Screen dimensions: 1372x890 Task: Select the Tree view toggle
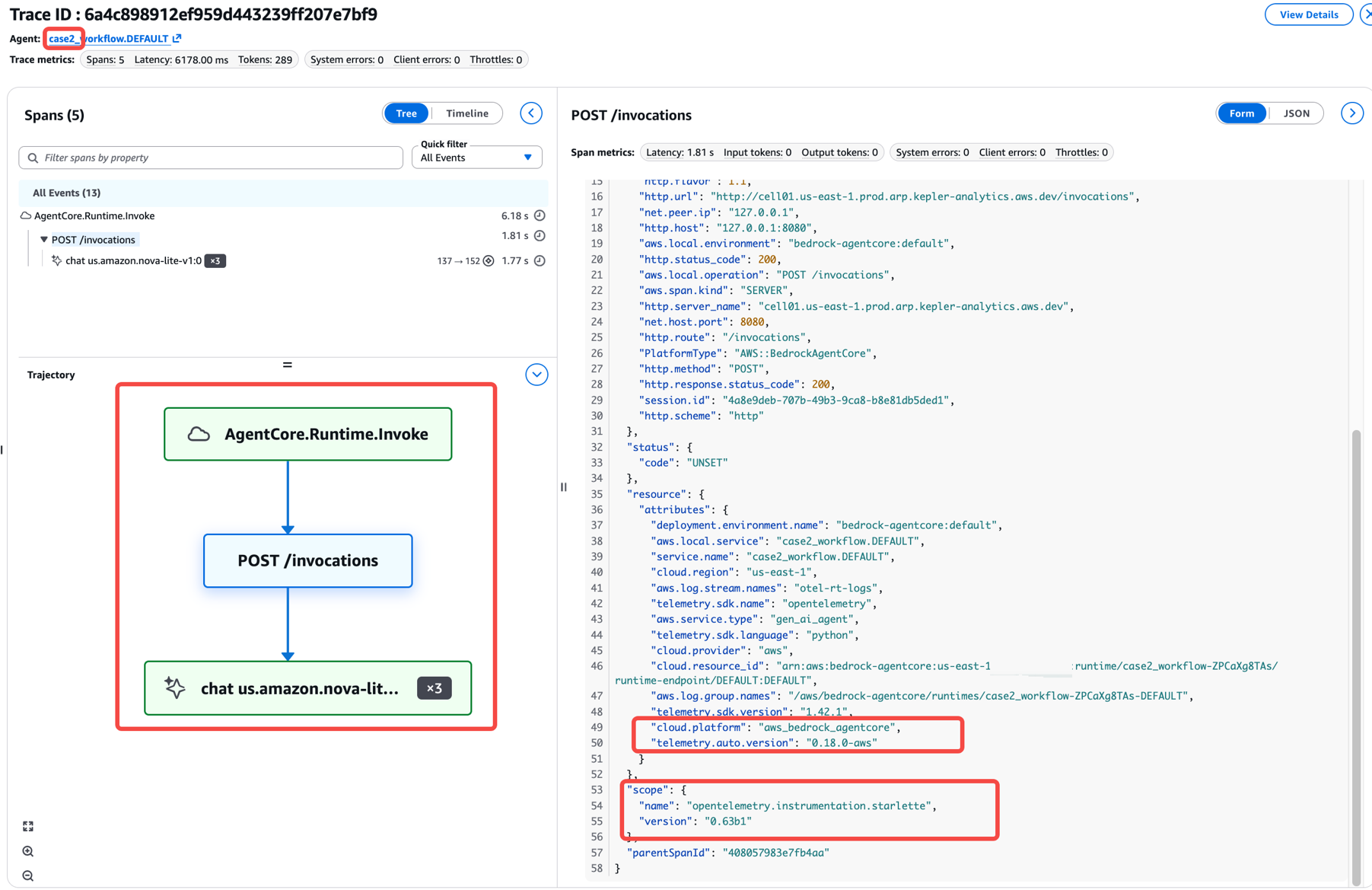pos(406,113)
